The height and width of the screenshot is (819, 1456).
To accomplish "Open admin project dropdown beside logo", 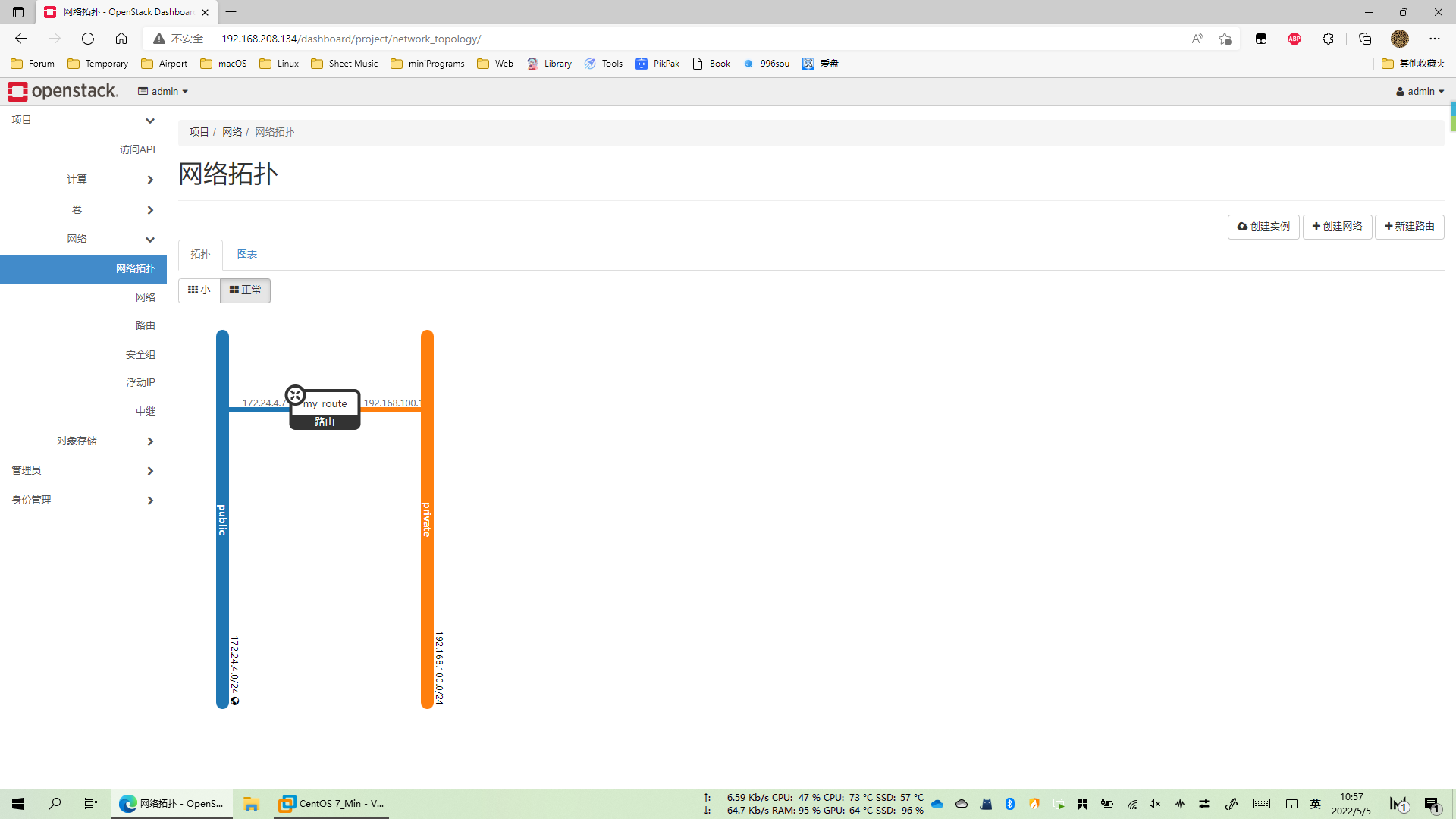I will [163, 91].
